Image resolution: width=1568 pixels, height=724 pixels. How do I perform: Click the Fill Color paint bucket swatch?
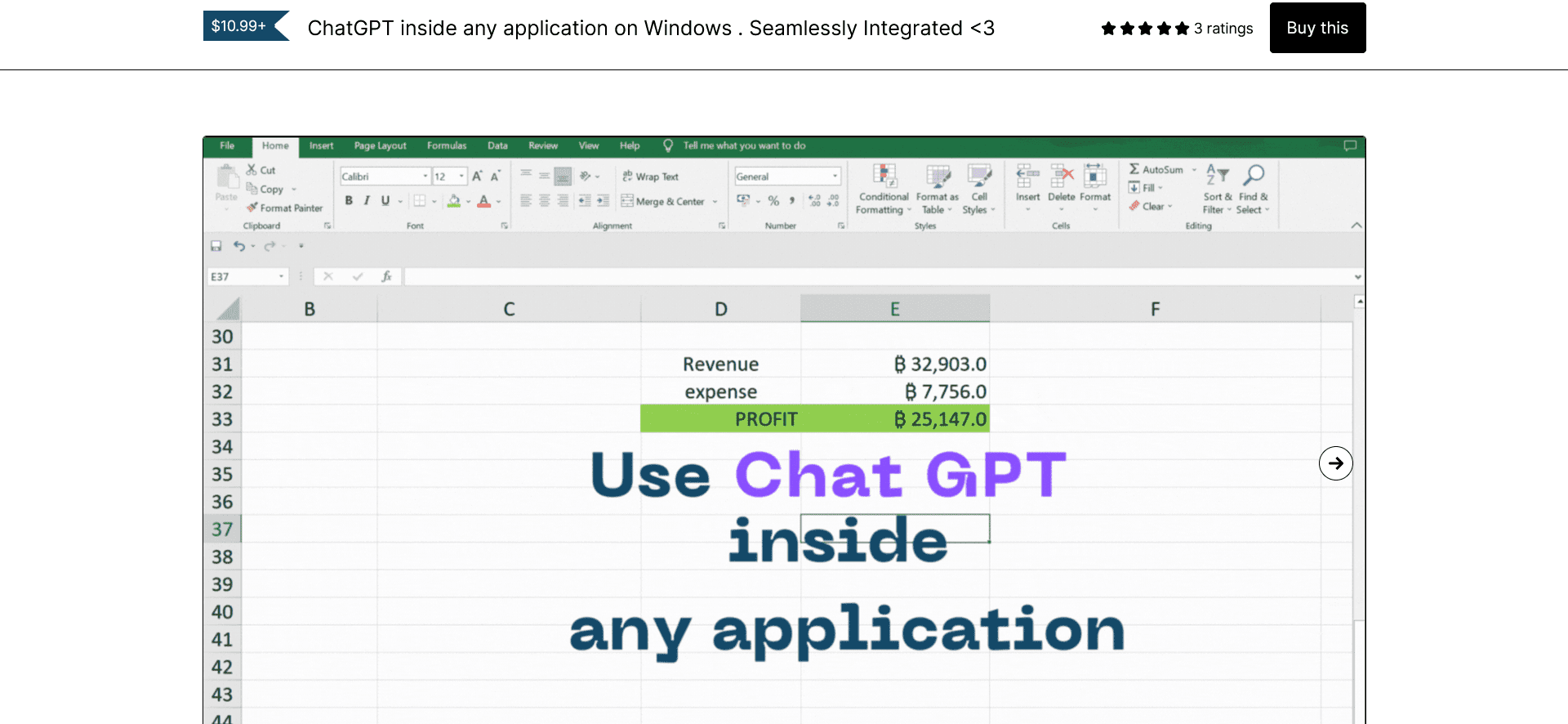tap(454, 201)
